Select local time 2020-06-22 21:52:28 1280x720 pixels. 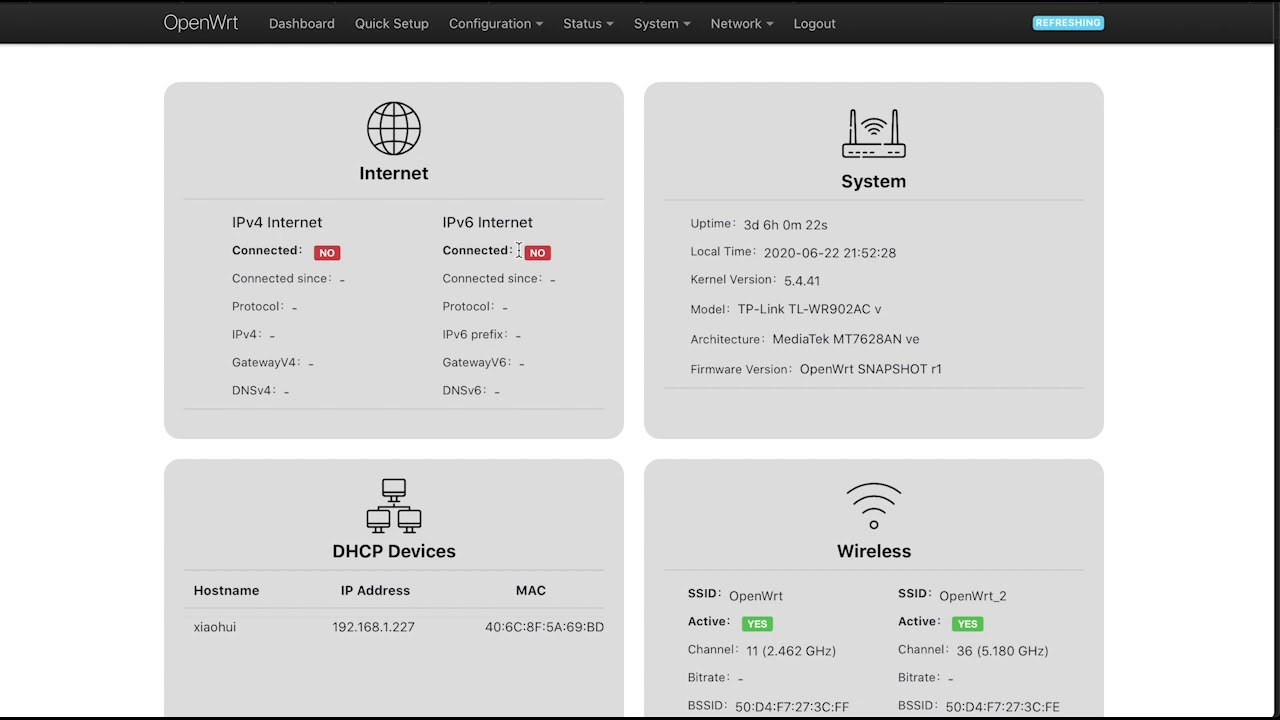[829, 253]
